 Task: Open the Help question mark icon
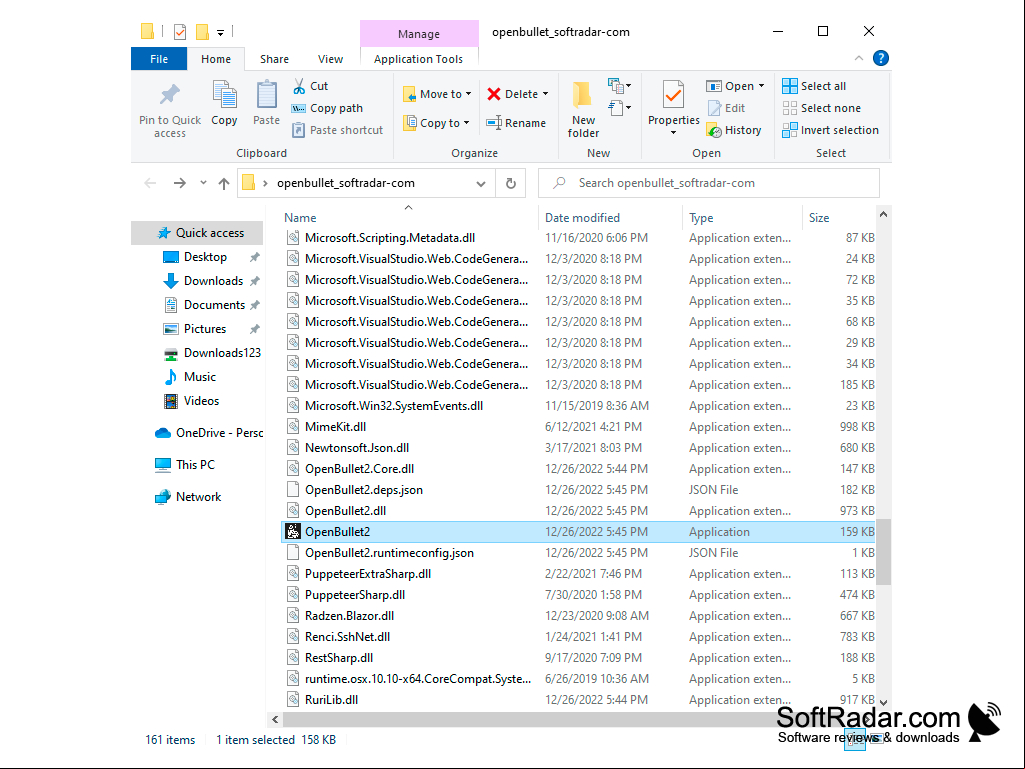coord(881,58)
